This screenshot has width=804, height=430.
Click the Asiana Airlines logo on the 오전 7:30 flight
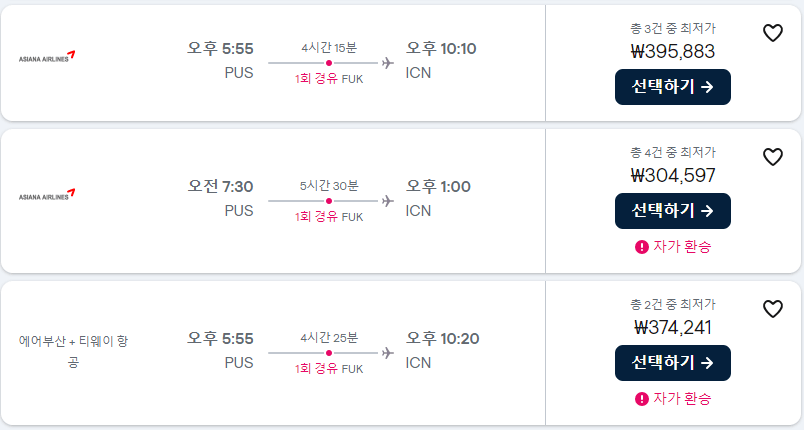pyautogui.click(x=47, y=195)
